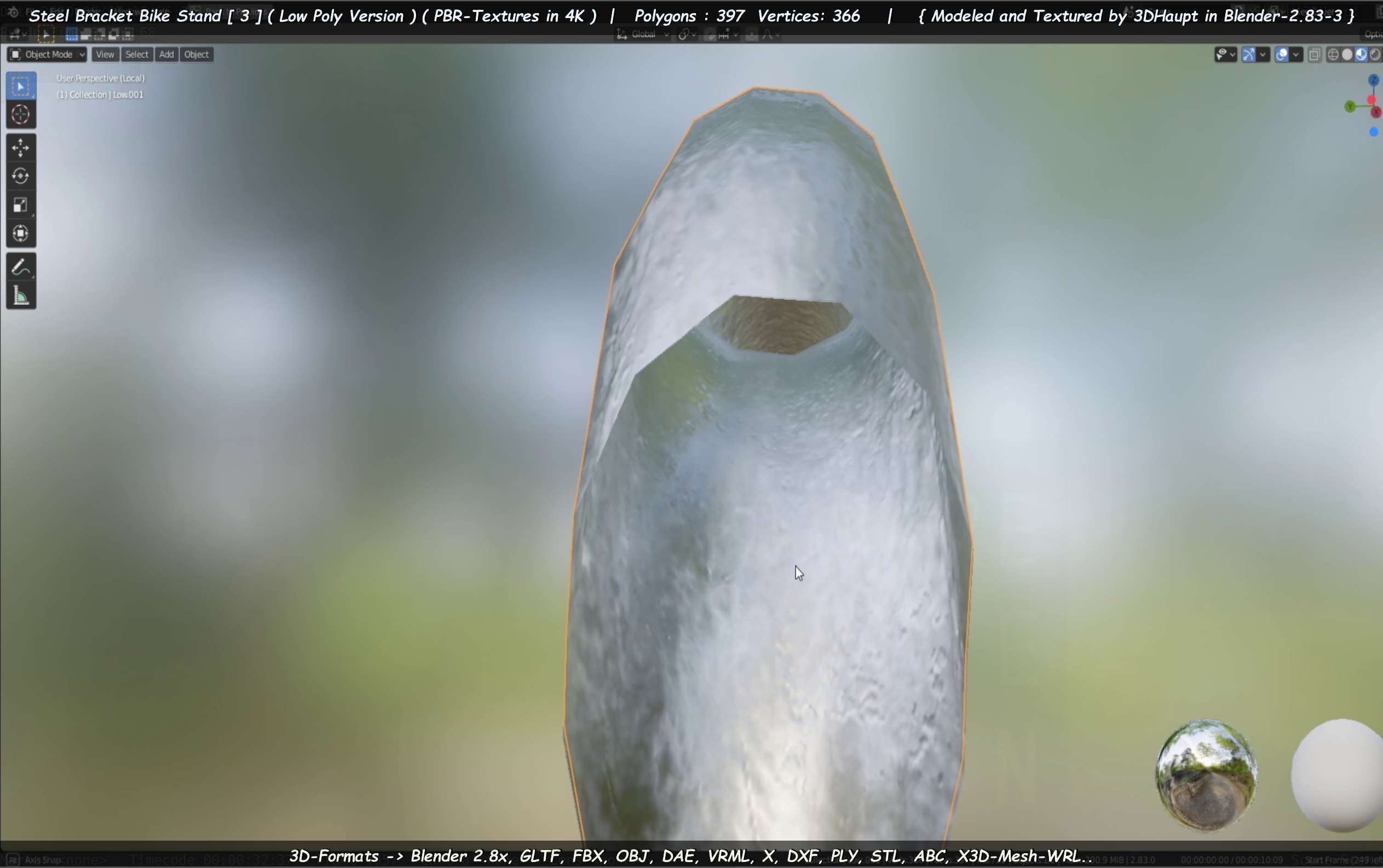
Task: Click the green Y axis gizmo ball
Action: [1350, 106]
